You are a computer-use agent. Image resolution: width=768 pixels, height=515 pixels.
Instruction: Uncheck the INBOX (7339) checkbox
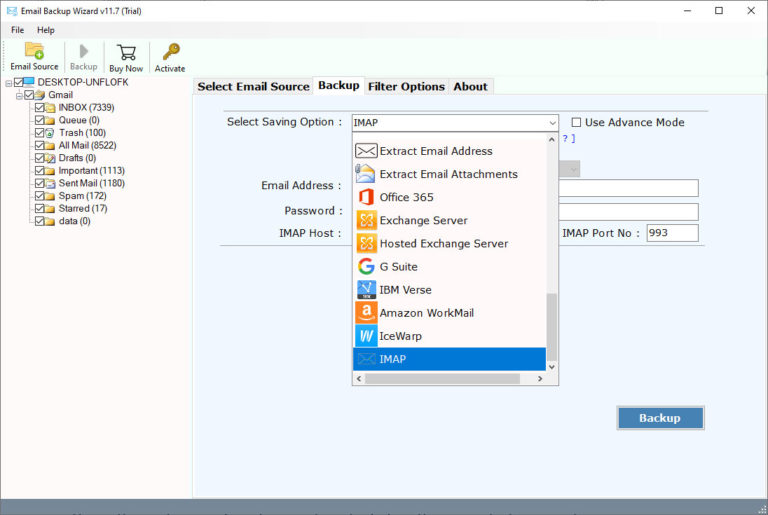click(40, 107)
